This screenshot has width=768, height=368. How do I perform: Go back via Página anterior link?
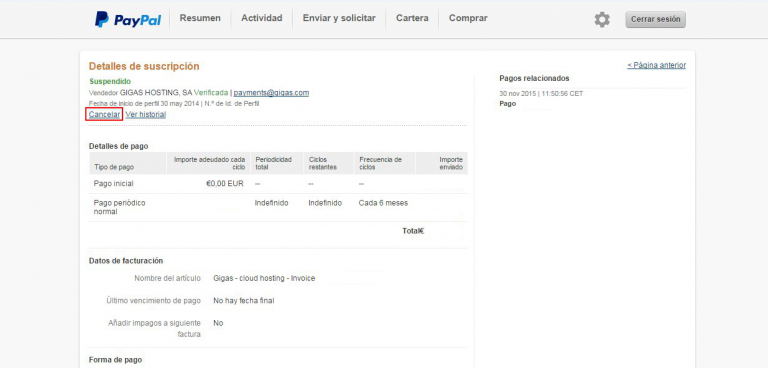click(656, 65)
